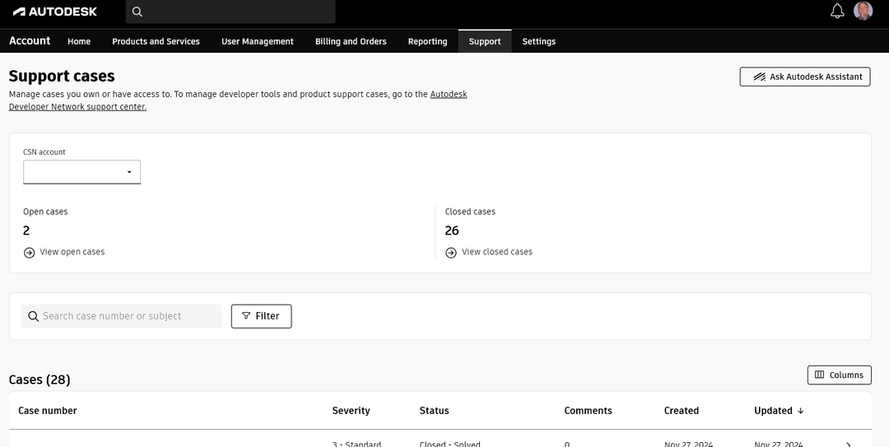
Task: Expand the CSN account dropdown
Action: pos(82,172)
